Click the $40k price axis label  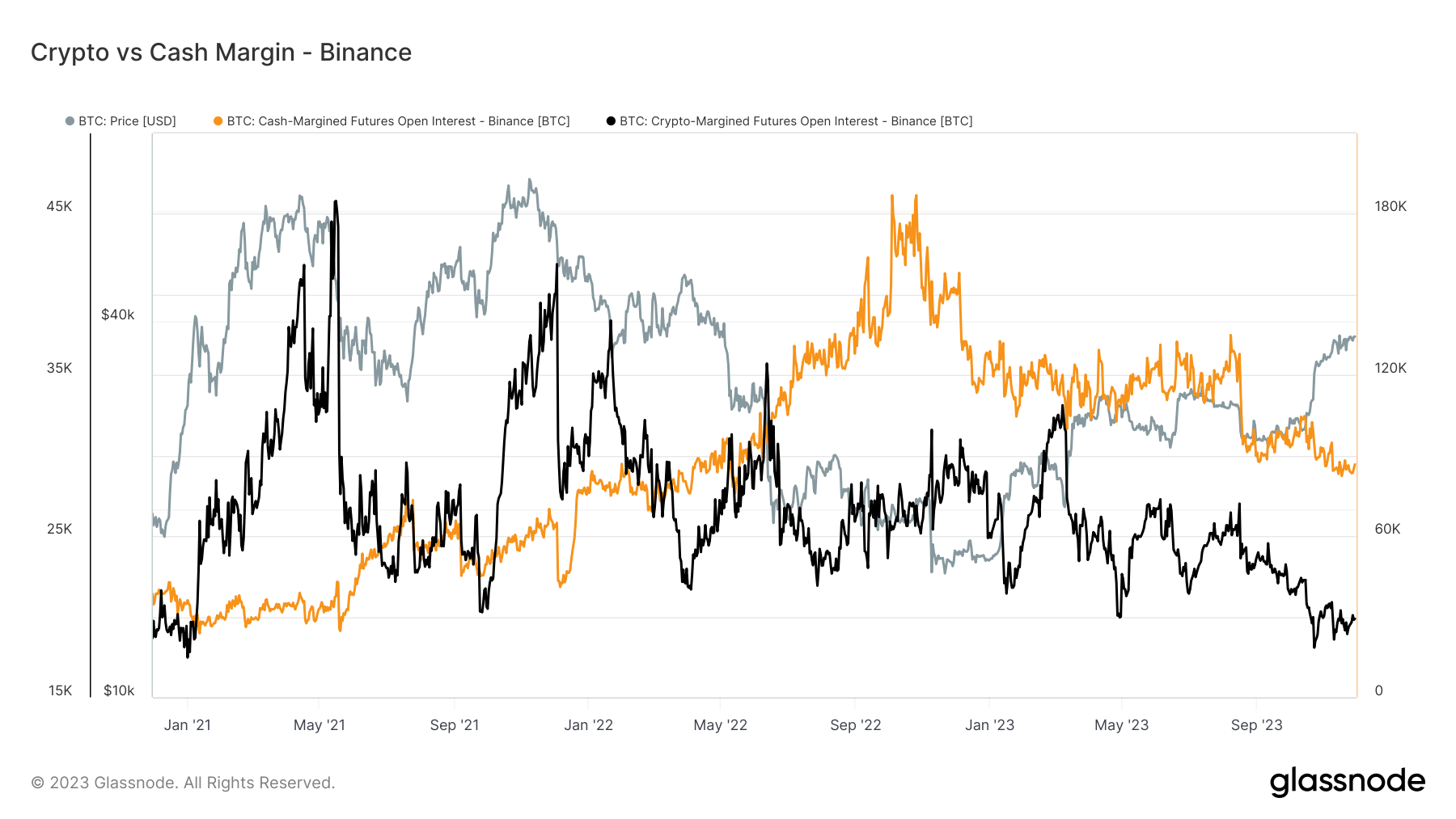click(118, 315)
